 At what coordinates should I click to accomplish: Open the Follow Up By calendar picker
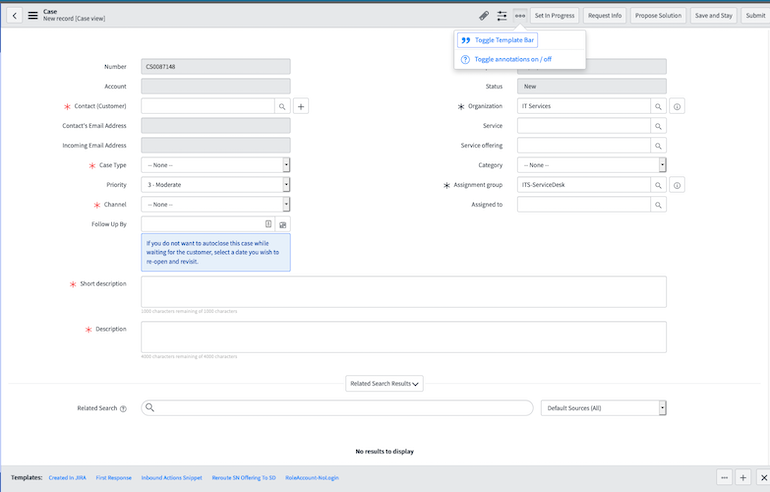point(282,224)
